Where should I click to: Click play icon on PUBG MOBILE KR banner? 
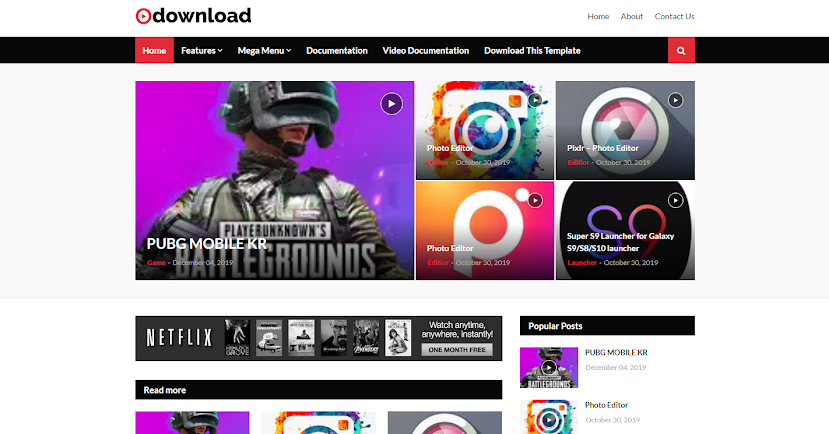click(392, 104)
